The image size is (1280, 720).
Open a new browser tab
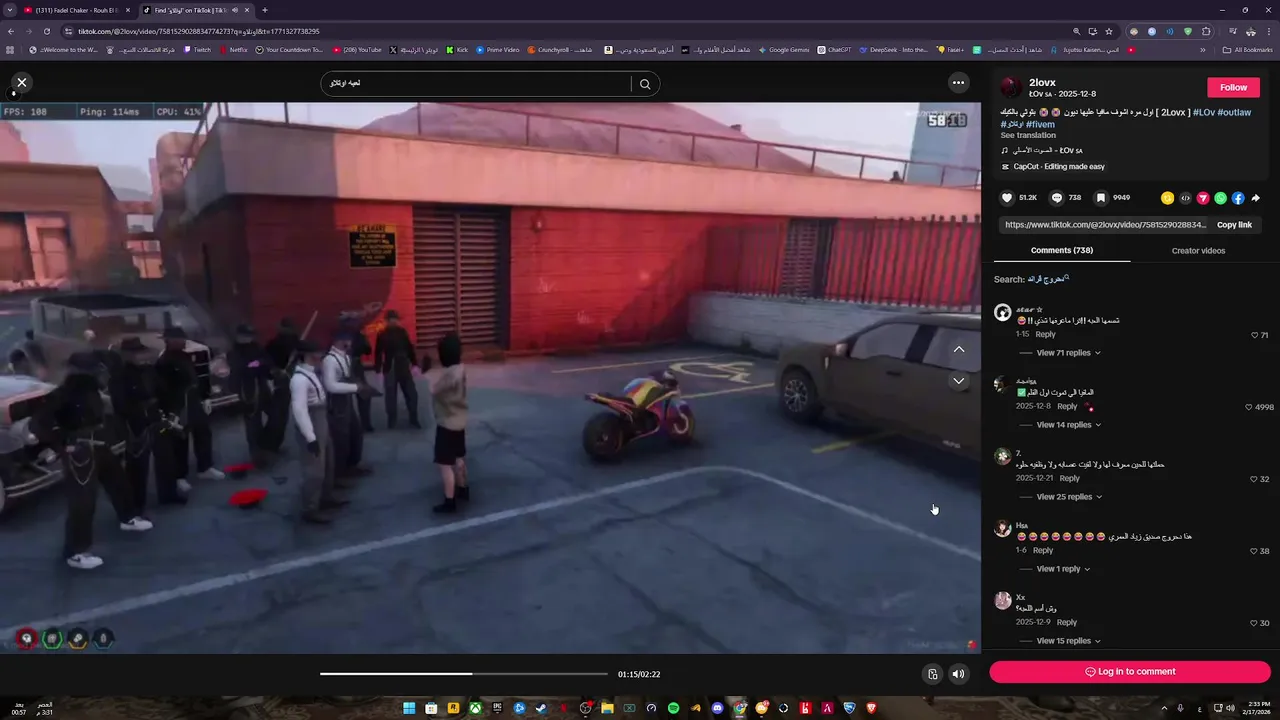(x=264, y=10)
